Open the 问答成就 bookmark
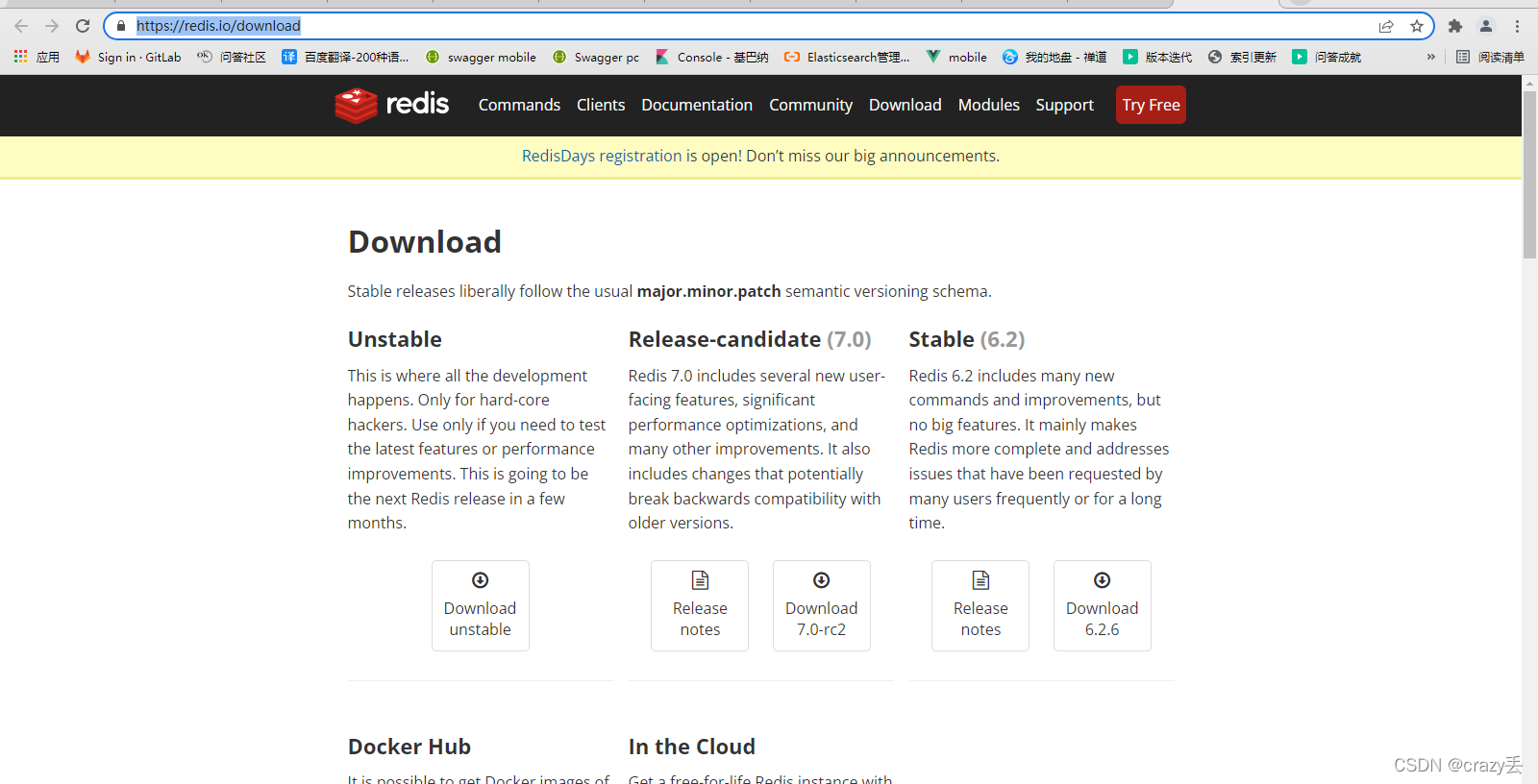This screenshot has width=1538, height=784. tap(1327, 57)
